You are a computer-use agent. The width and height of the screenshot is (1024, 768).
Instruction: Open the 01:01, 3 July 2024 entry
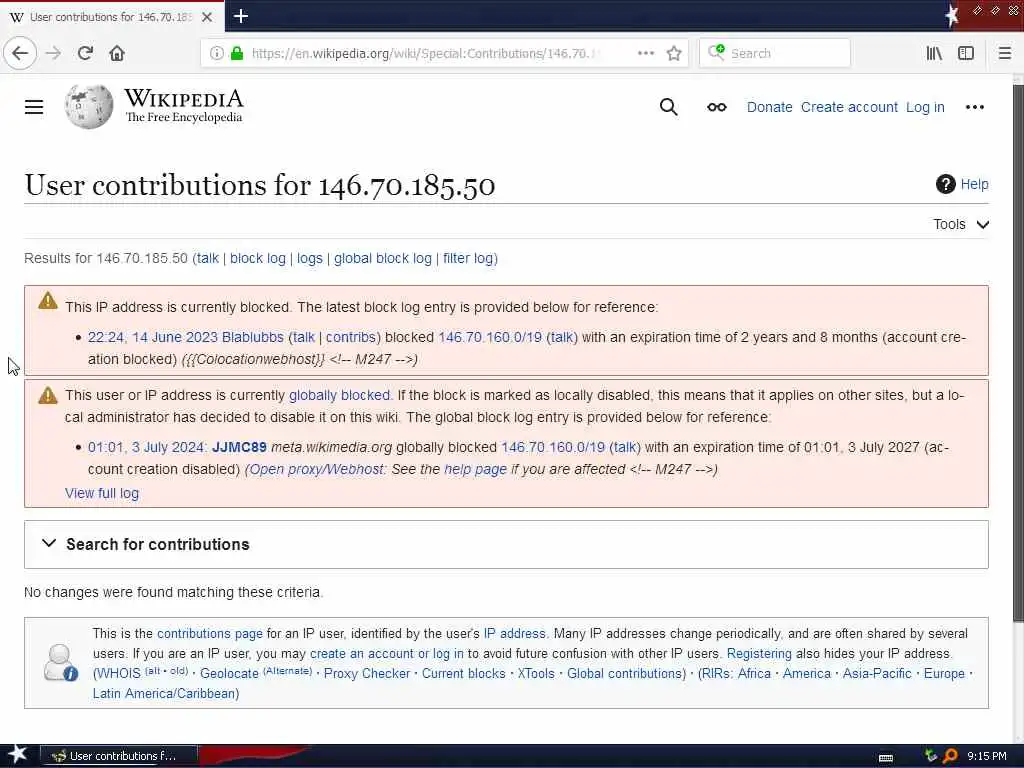[x=146, y=447]
